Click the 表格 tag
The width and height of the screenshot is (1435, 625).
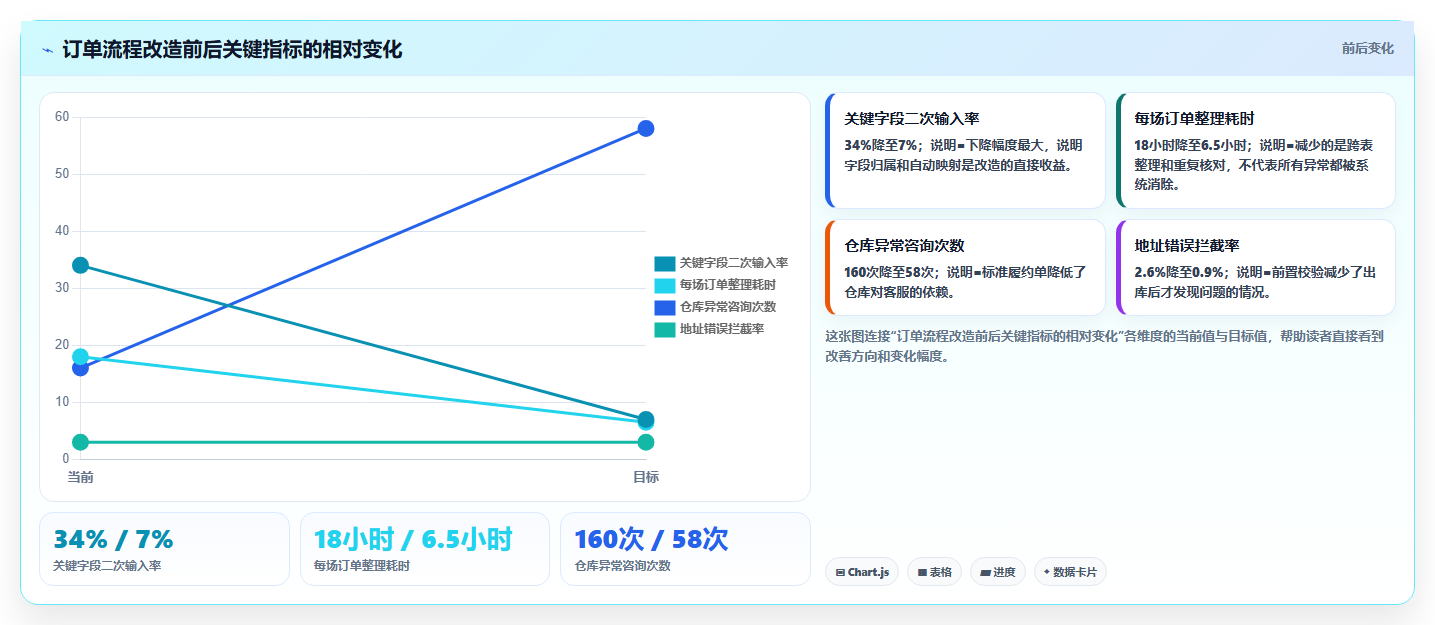click(935, 572)
